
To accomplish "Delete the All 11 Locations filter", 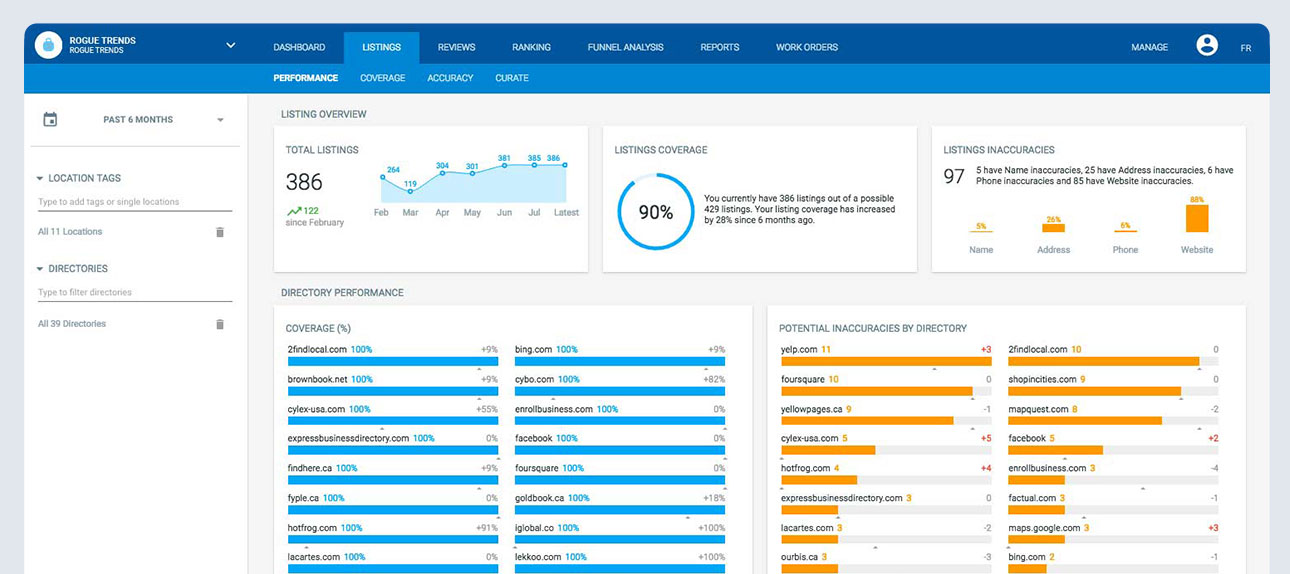I will [x=220, y=232].
